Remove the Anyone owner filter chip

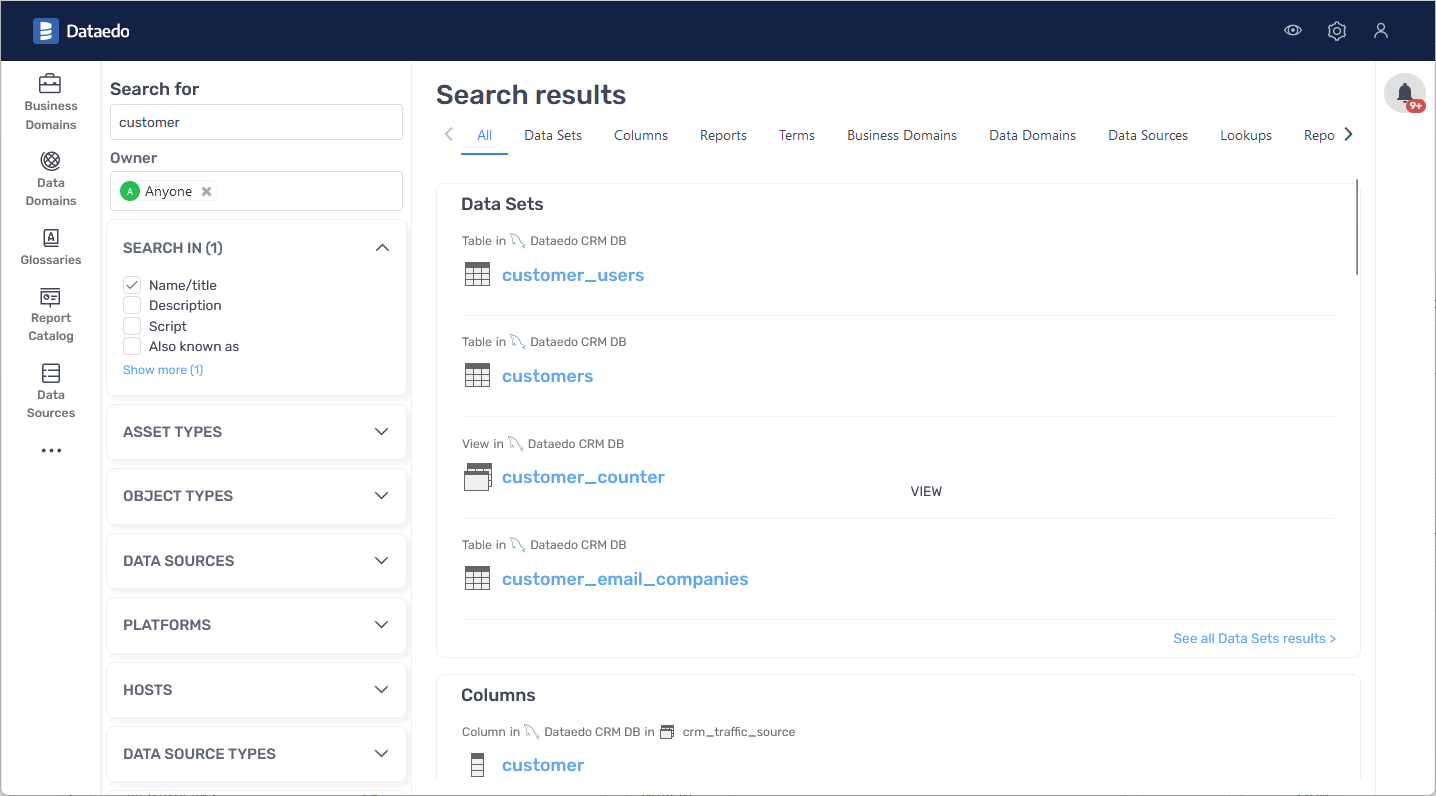click(206, 191)
